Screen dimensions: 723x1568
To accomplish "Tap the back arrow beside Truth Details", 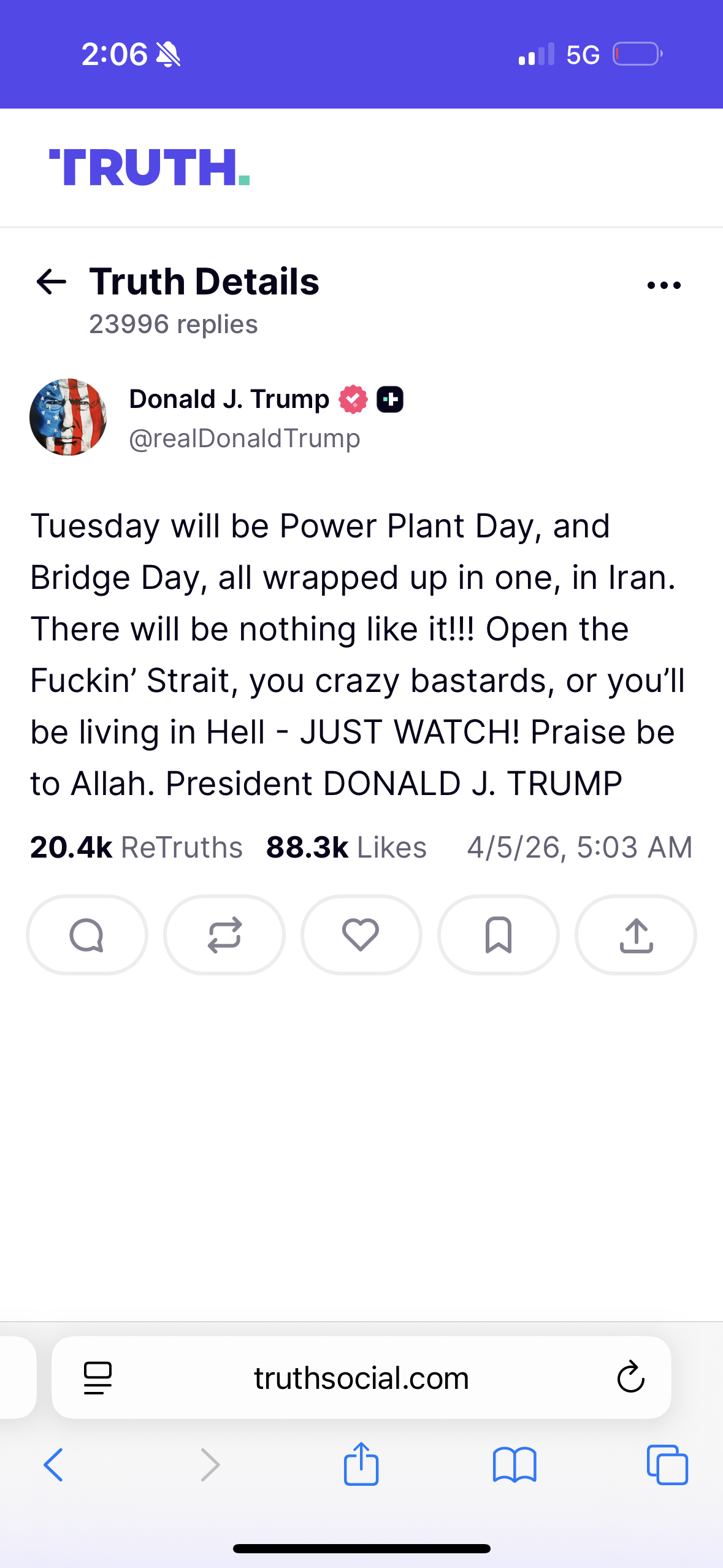I will pos(52,282).
